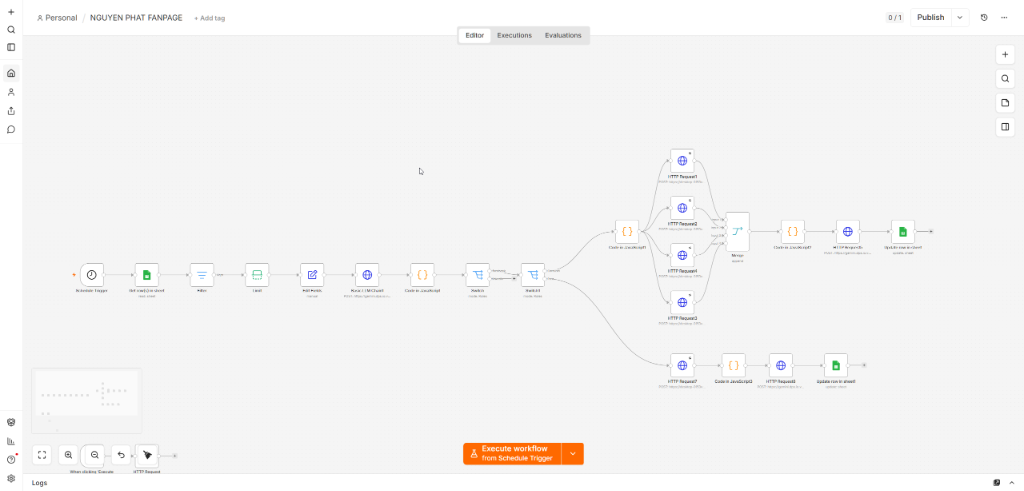Click the Zoom In canvas control
This screenshot has width=1024, height=491.
[69, 455]
